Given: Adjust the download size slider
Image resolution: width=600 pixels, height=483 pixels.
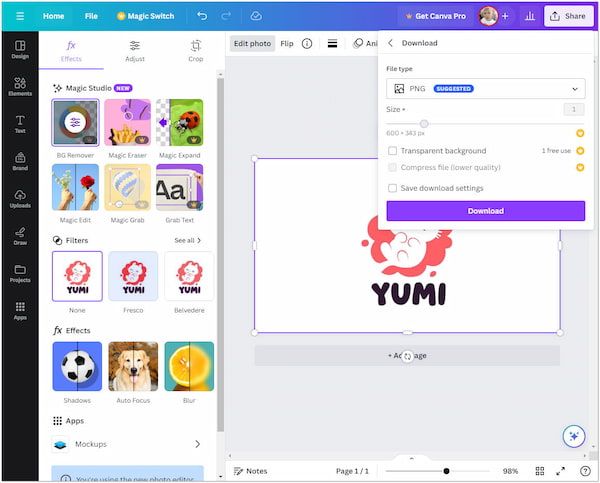Looking at the screenshot, I should (424, 124).
